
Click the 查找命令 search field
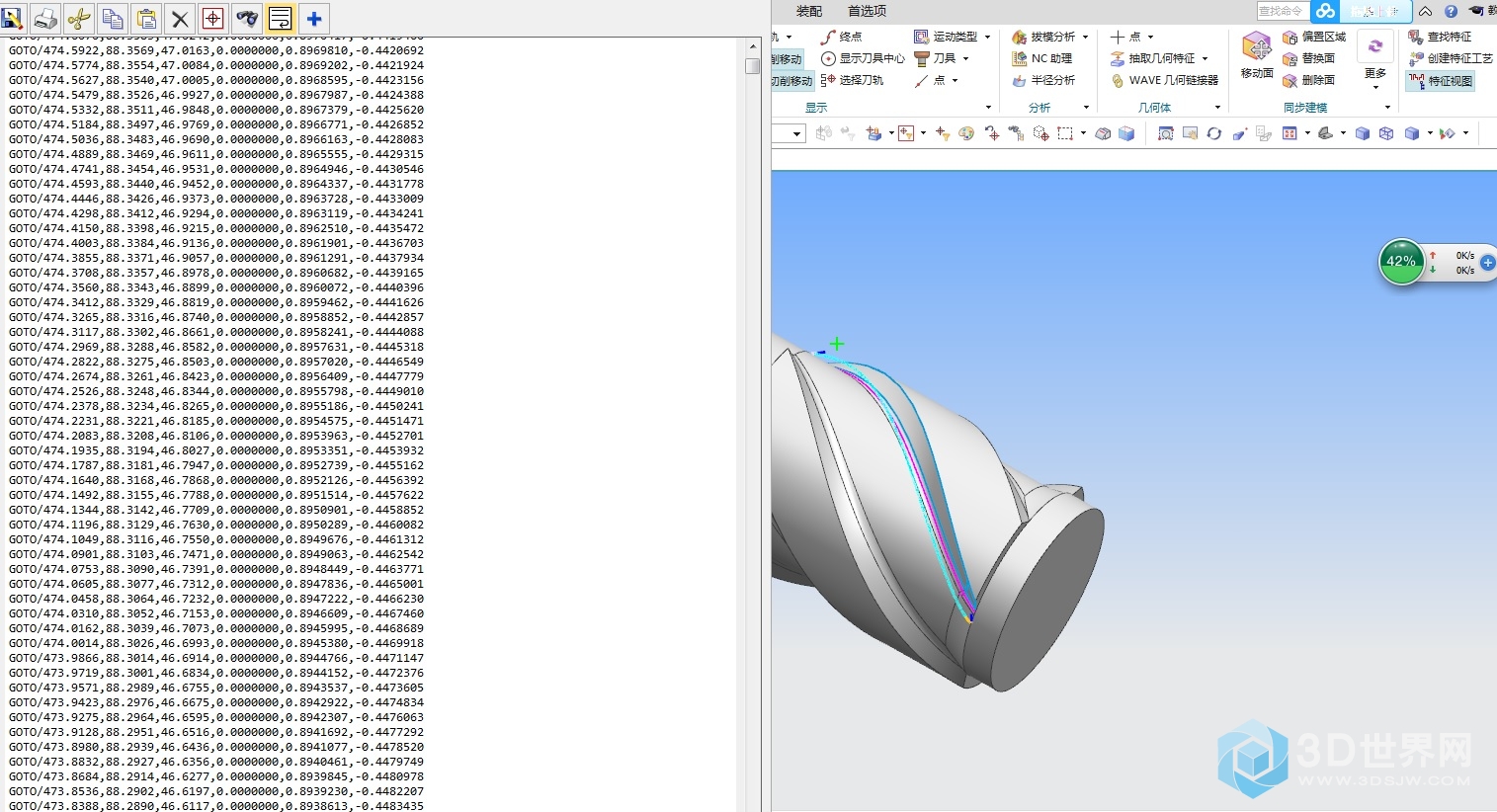tap(1282, 11)
